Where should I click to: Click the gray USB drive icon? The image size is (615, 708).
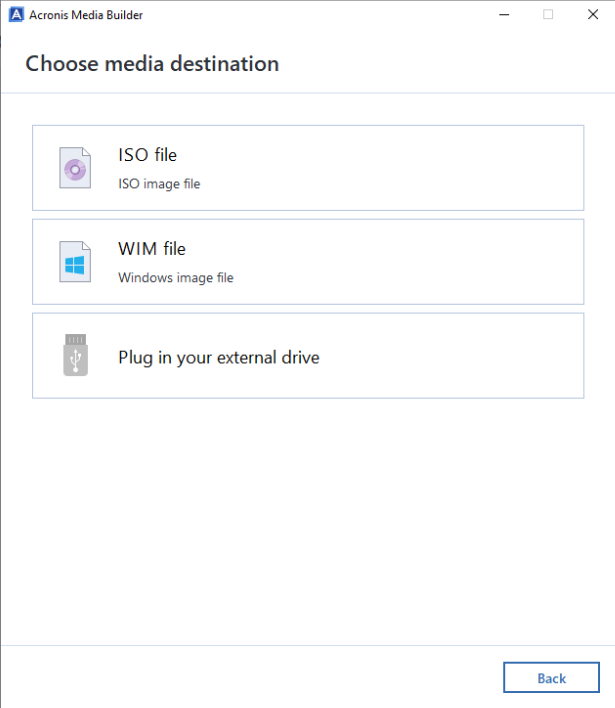[75, 356]
